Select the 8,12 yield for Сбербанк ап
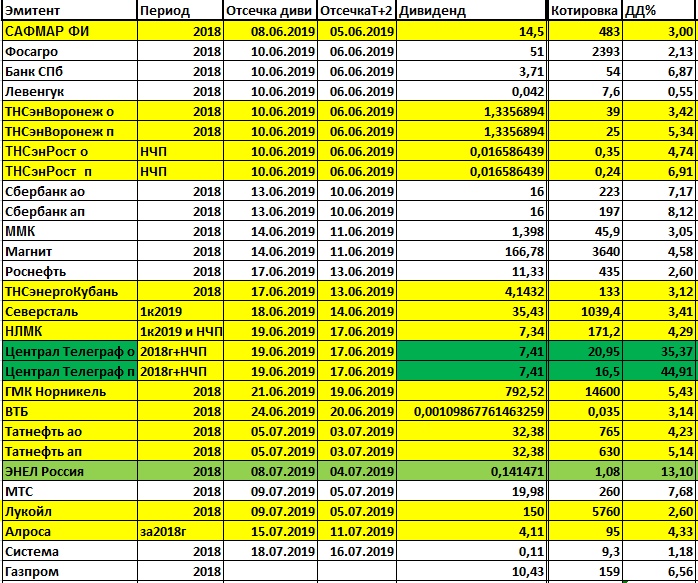The width and height of the screenshot is (698, 583). tap(660, 211)
